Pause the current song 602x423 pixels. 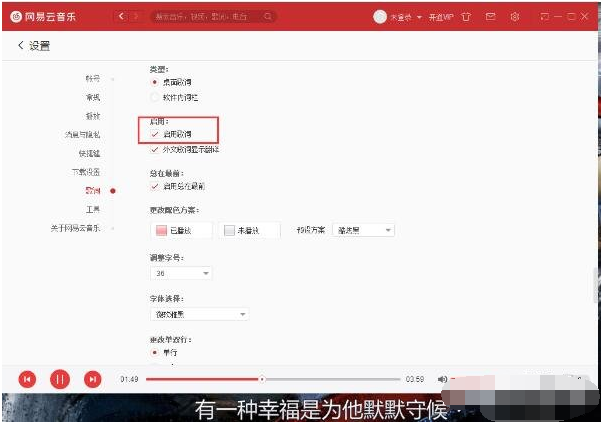60,379
